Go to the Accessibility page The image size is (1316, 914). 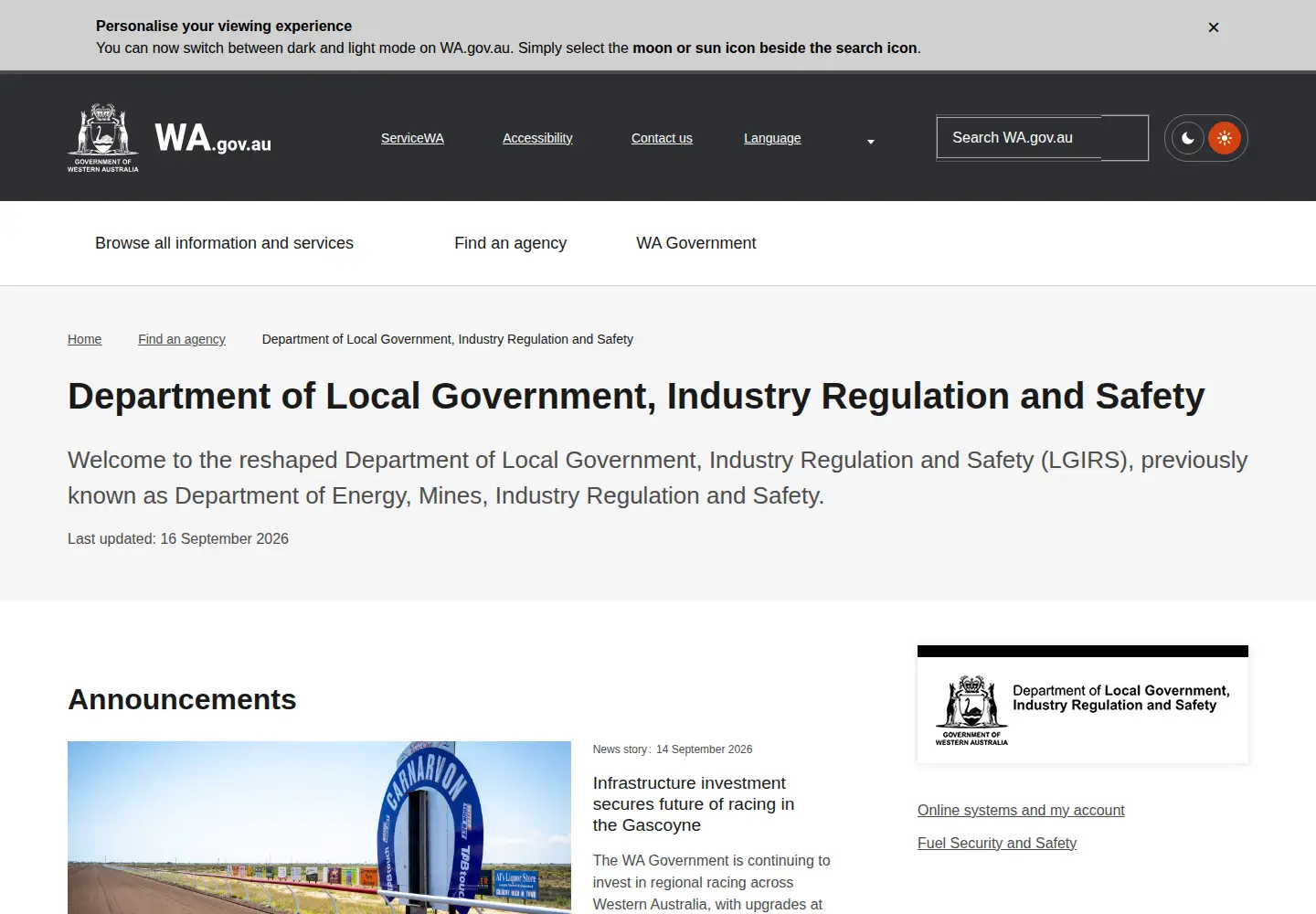(537, 138)
